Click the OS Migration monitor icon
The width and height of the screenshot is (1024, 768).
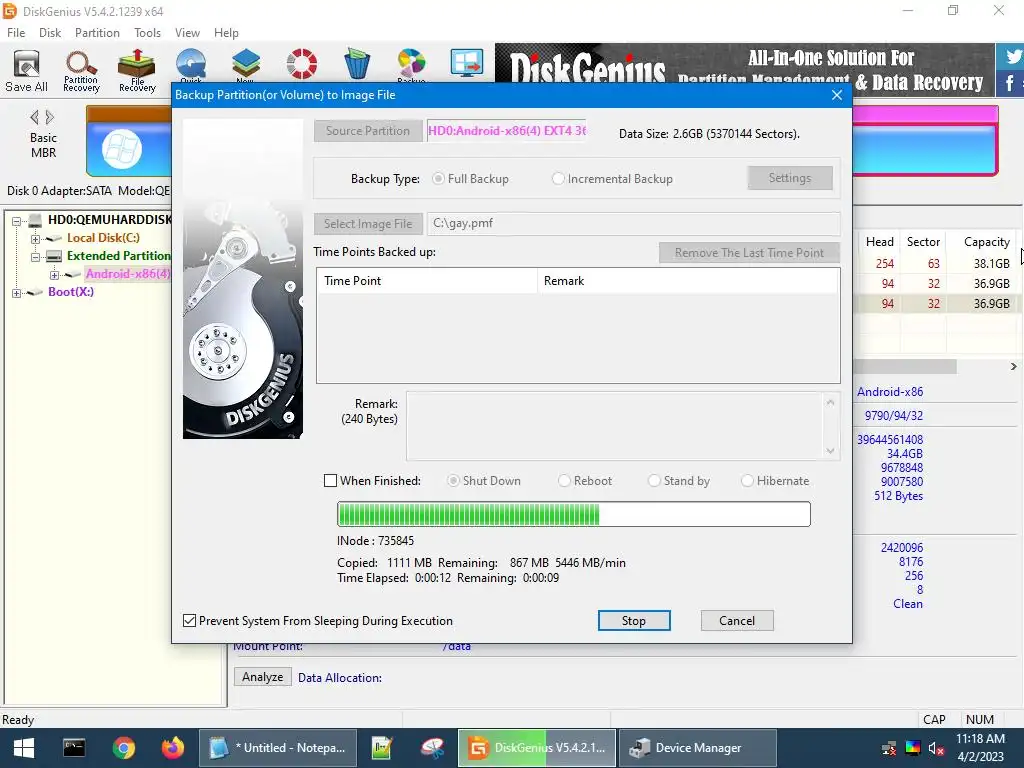[467, 63]
